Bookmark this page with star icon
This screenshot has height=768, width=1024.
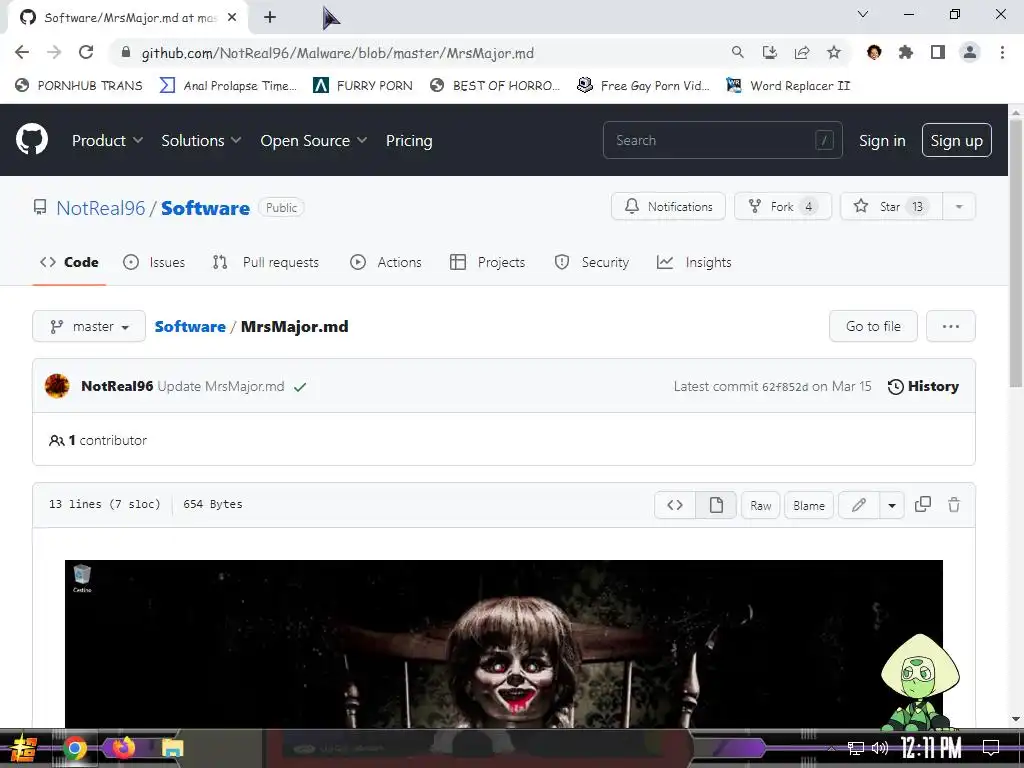834,52
